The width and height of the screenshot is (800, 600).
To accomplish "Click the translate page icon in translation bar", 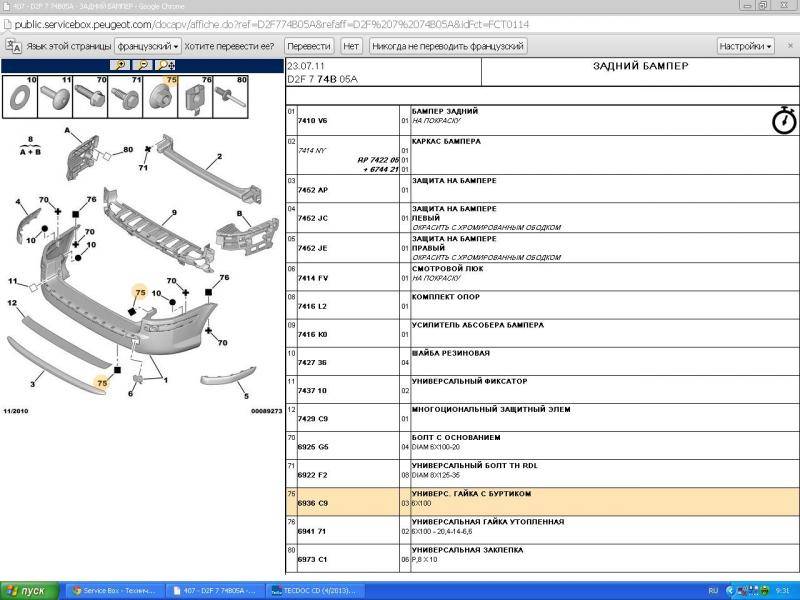I will [14, 46].
